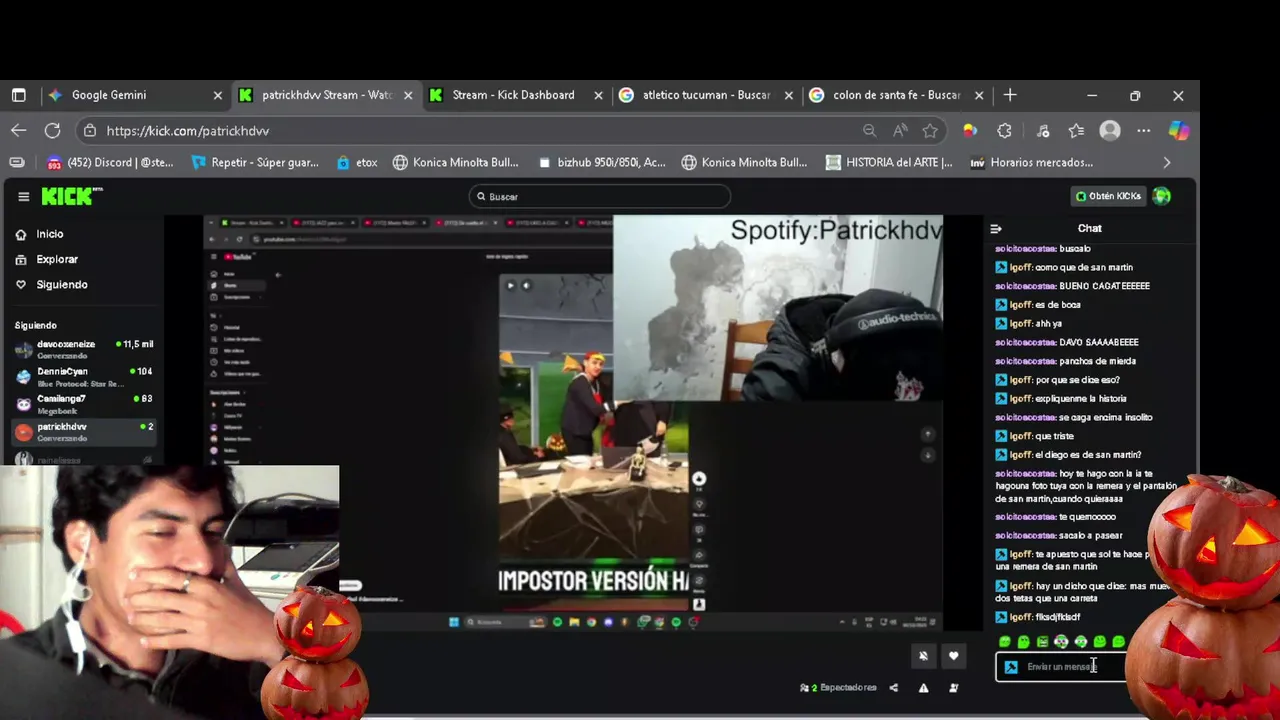Select patrickhdvv in followed list

tap(84, 431)
